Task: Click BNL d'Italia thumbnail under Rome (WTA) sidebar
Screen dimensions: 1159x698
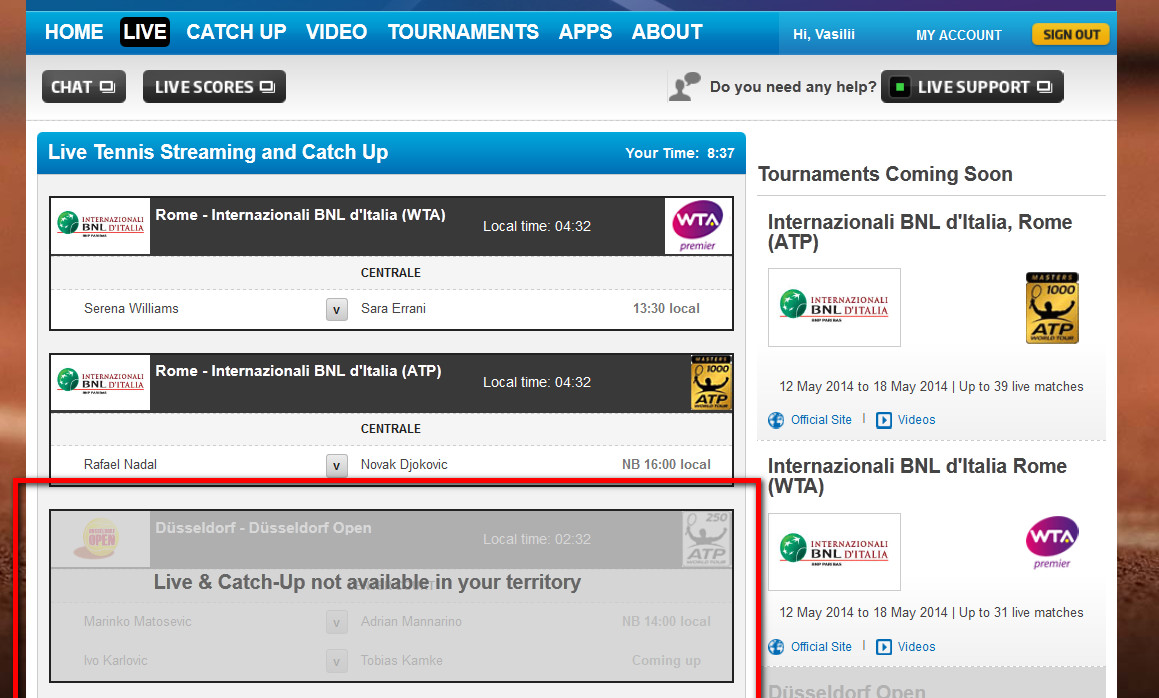Action: click(834, 552)
